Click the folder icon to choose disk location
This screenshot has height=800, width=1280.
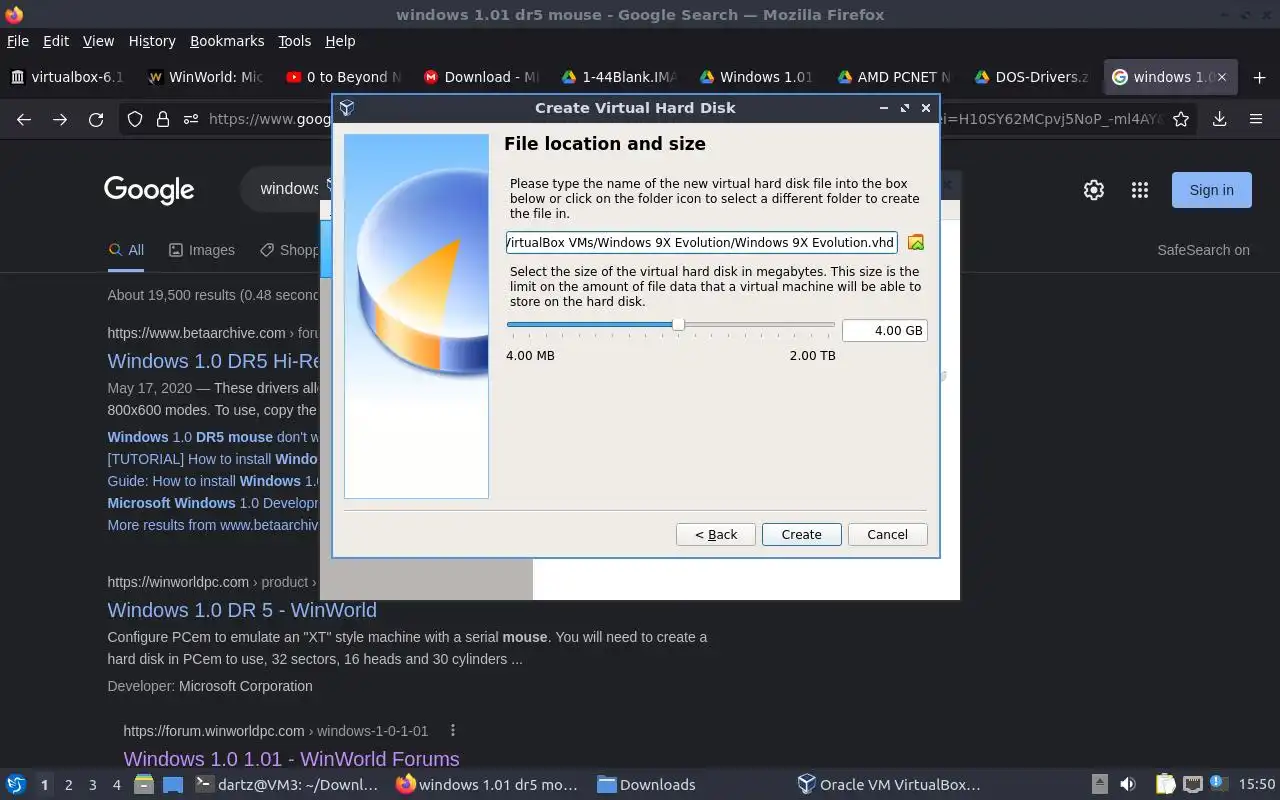tap(915, 243)
